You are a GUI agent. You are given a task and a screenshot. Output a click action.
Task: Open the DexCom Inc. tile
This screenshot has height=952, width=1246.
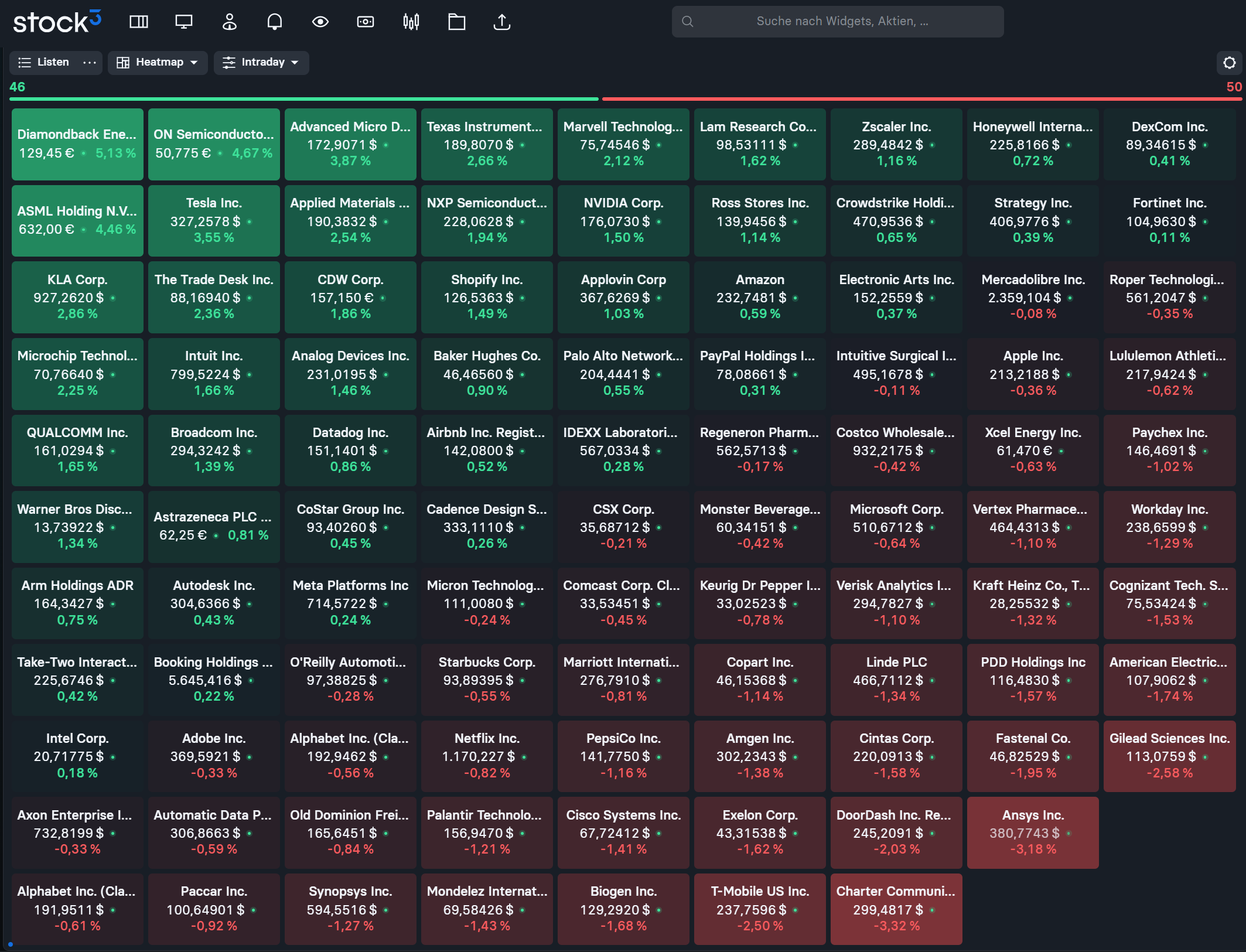tap(1169, 144)
